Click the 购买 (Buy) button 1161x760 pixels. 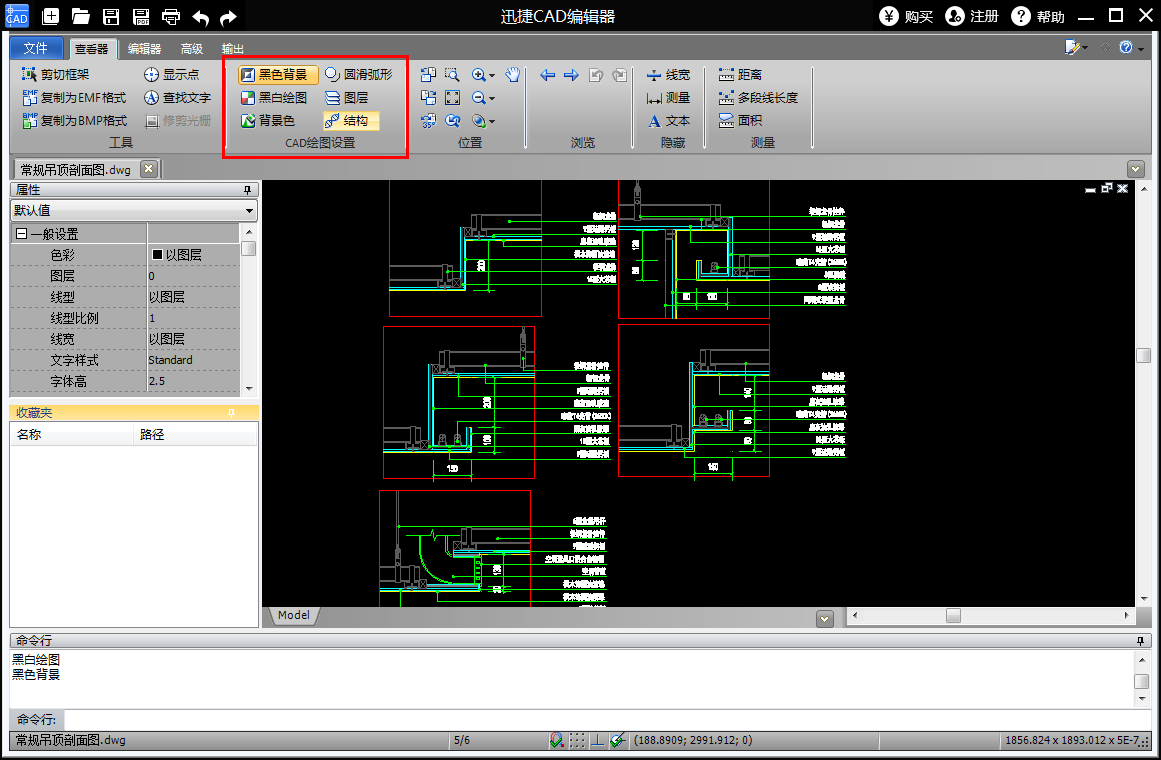point(907,16)
